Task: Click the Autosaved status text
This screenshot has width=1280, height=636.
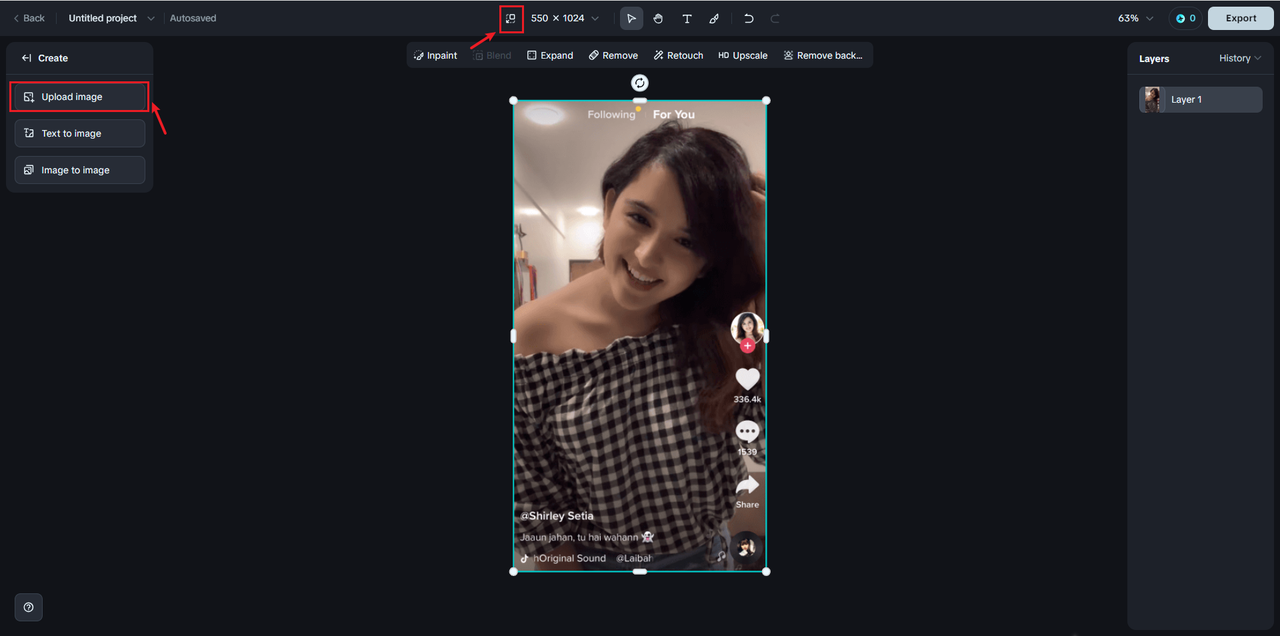Action: [x=193, y=18]
